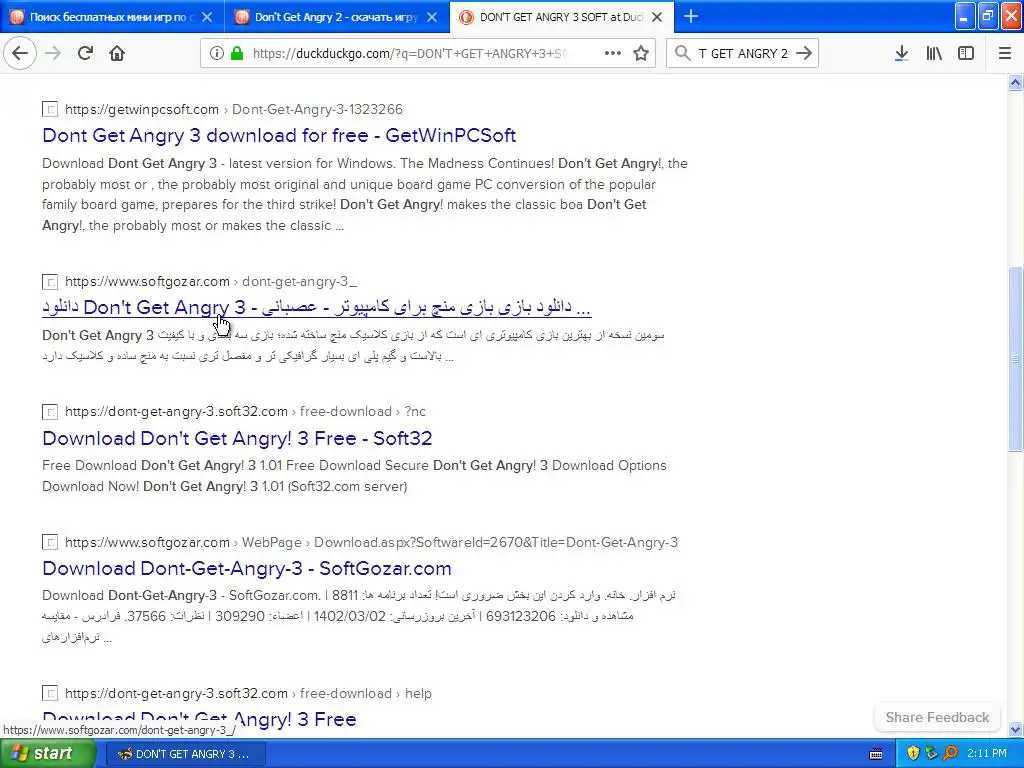Click the vertical scrollbar thumb
The image size is (1024, 768).
click(x=1015, y=359)
